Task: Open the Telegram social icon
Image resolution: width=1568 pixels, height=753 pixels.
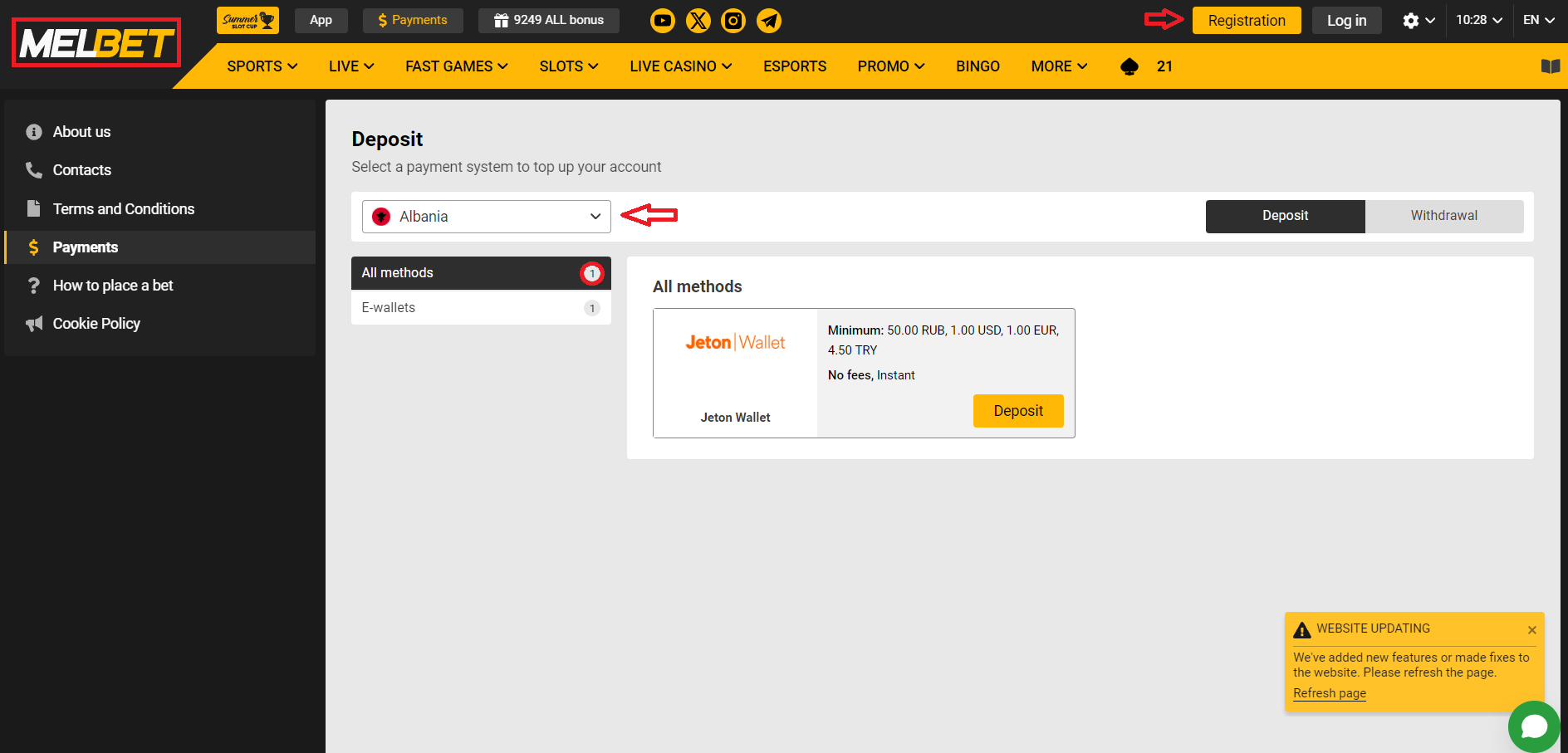Action: (x=769, y=21)
